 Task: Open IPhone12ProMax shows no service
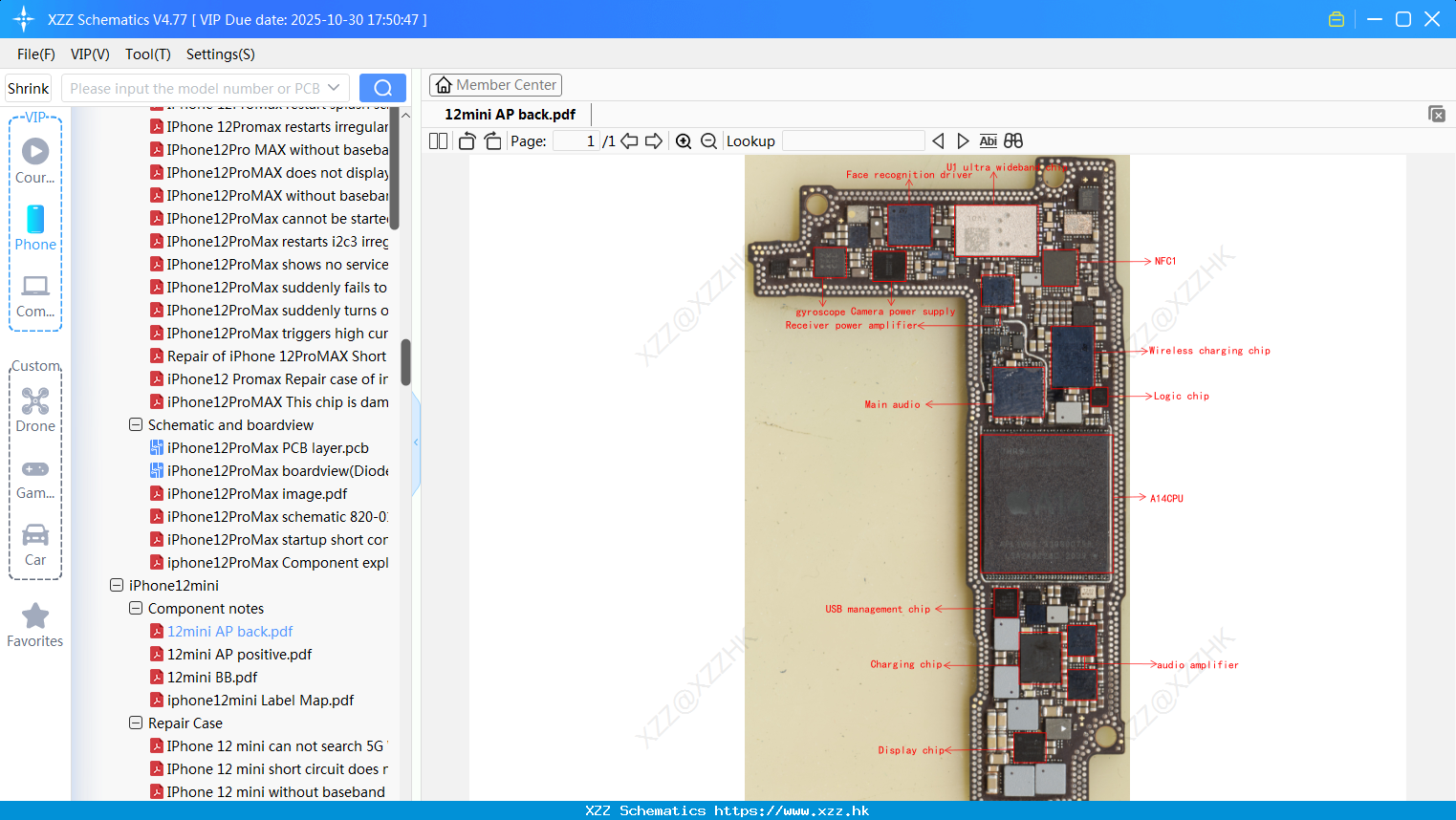(x=277, y=264)
